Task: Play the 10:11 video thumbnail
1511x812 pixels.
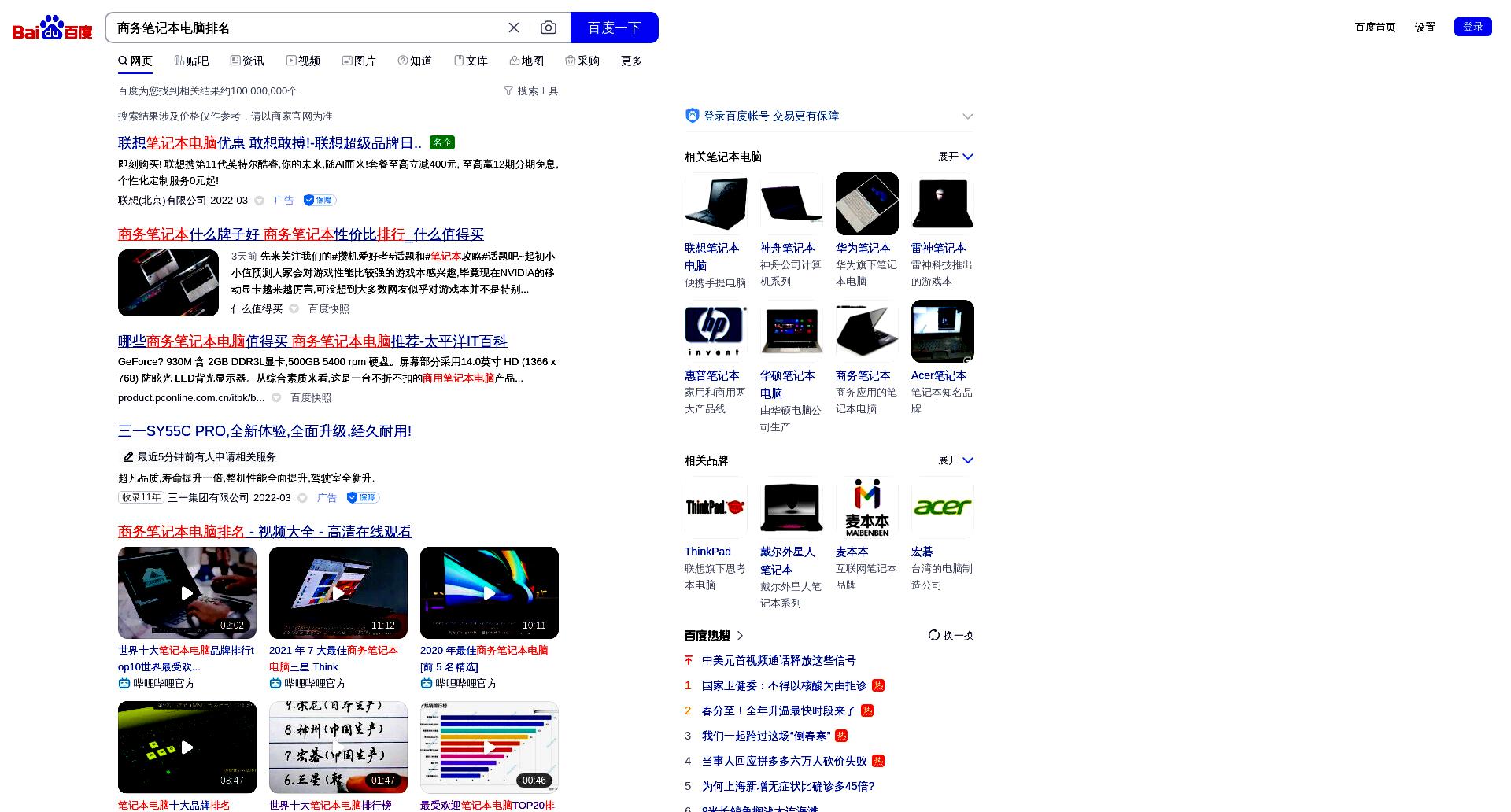Action: coord(490,592)
